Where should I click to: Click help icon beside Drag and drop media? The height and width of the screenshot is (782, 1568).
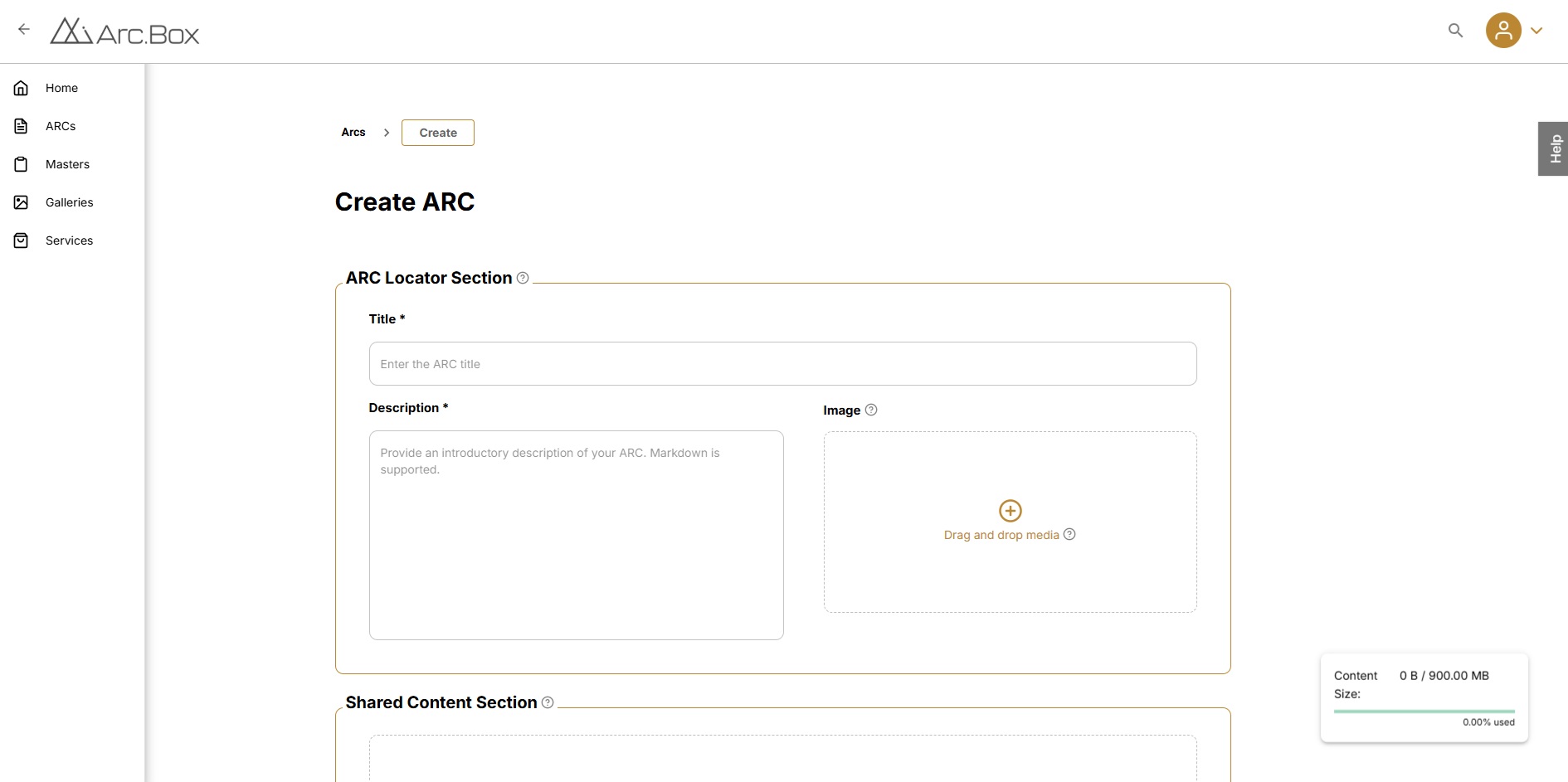click(x=1069, y=534)
